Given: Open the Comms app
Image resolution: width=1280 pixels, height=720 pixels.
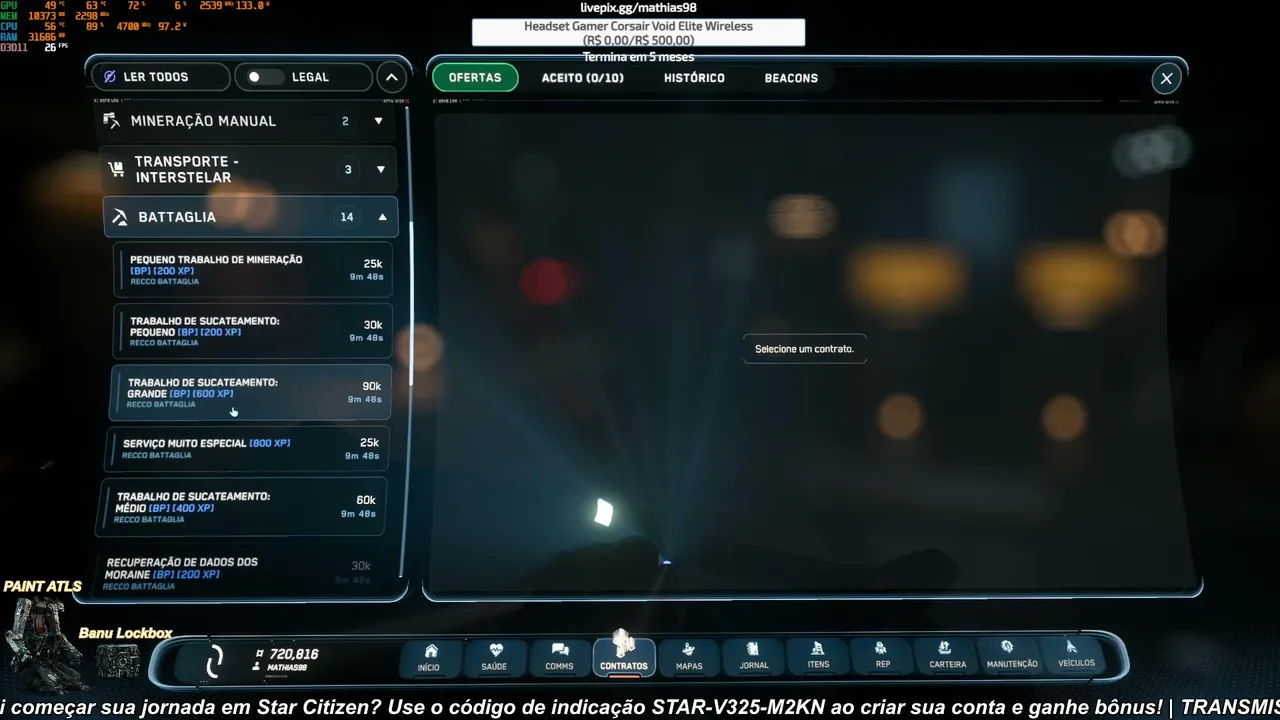Looking at the screenshot, I should (x=559, y=657).
